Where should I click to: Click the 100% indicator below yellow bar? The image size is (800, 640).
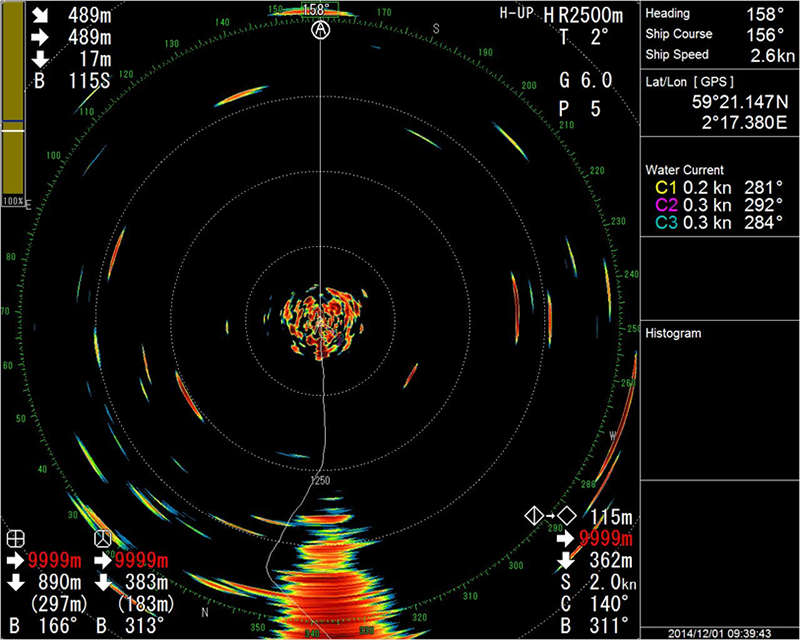point(14,201)
